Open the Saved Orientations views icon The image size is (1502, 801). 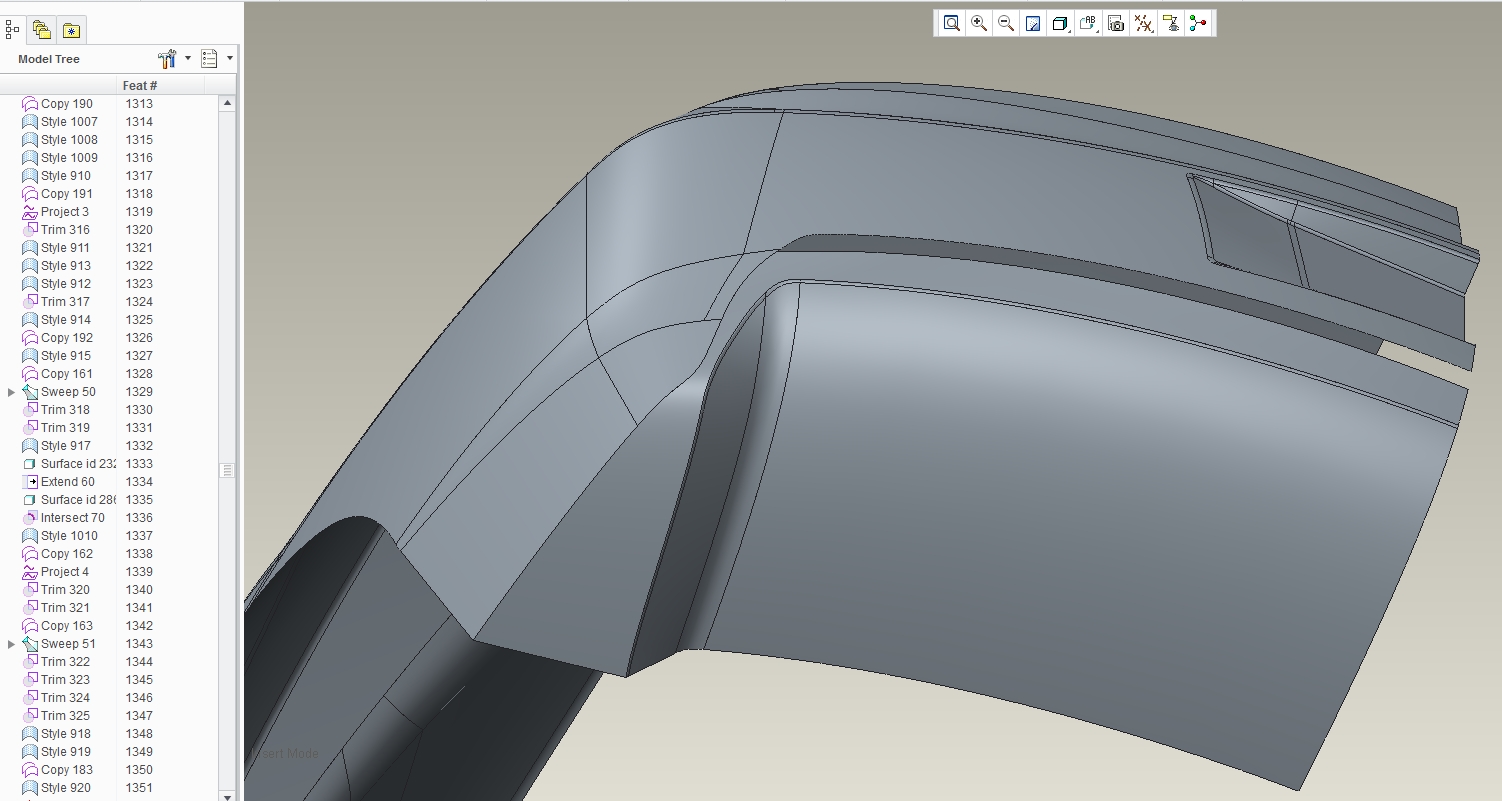[x=1089, y=23]
